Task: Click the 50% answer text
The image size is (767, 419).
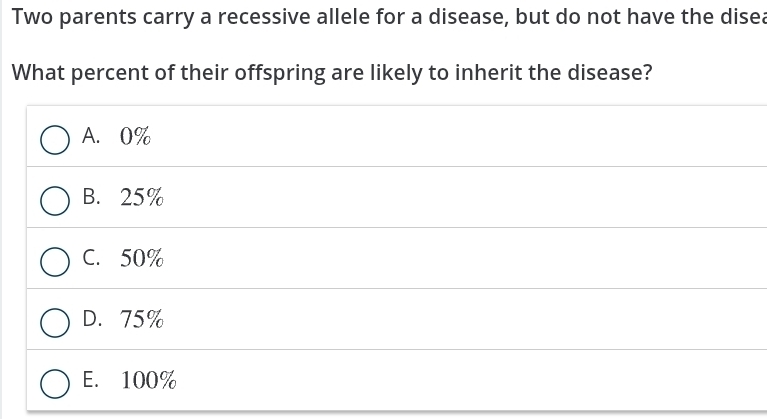Action: coord(142,259)
